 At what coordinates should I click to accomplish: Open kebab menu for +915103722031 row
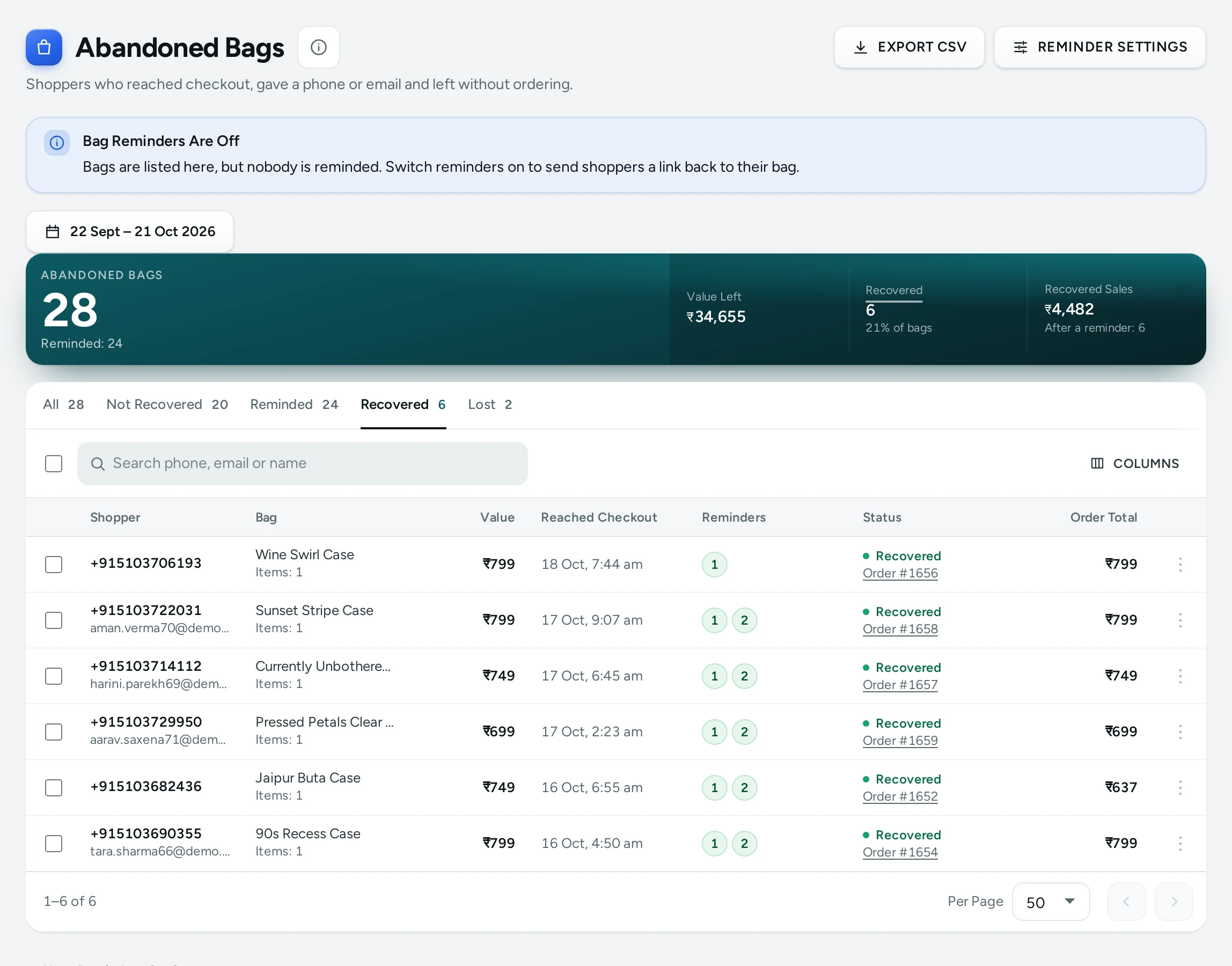pyautogui.click(x=1180, y=620)
